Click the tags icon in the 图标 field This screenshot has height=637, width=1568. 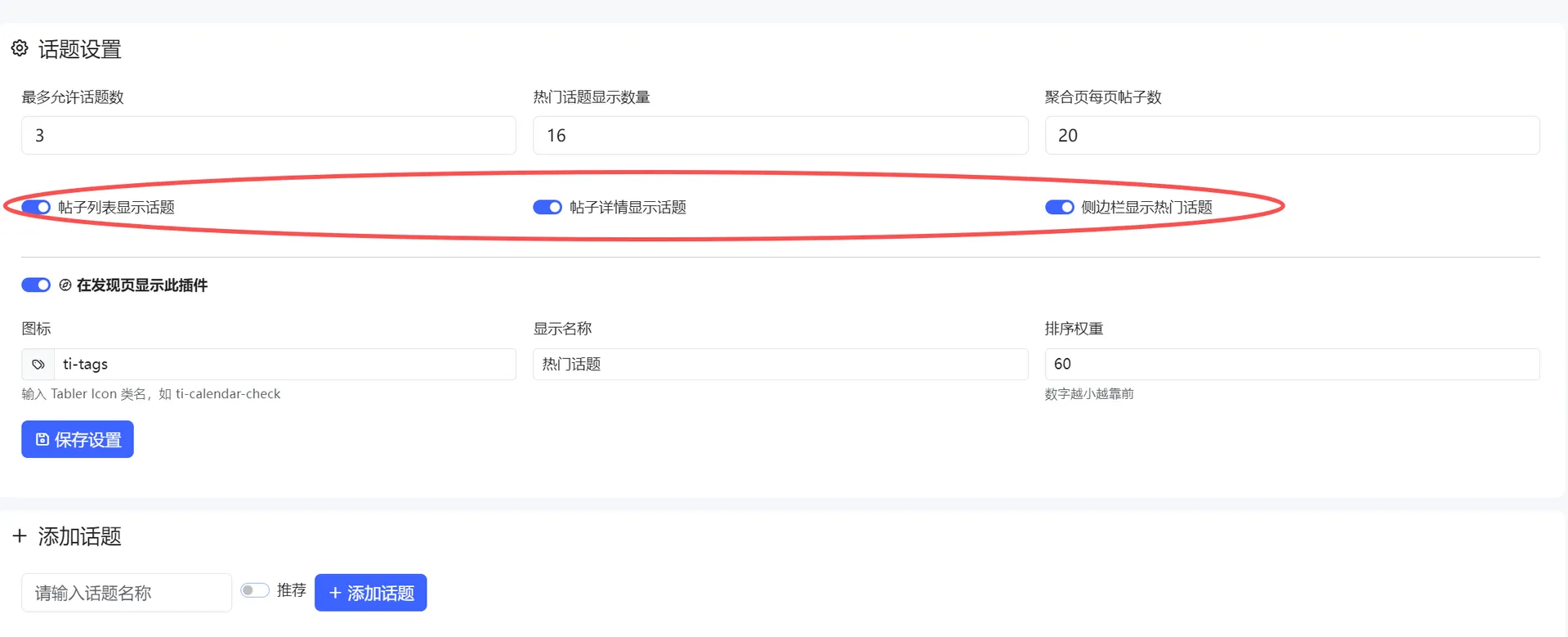38,364
